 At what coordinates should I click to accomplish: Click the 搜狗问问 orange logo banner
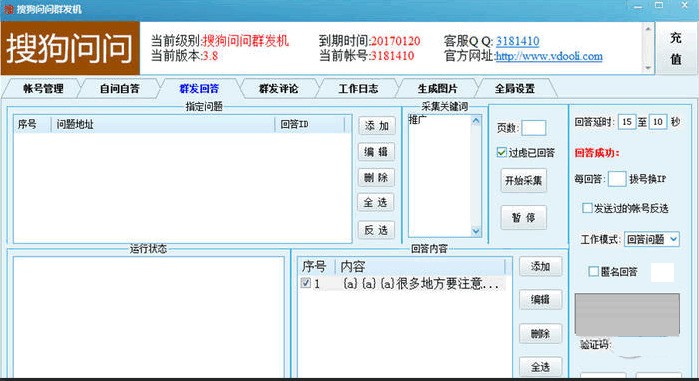click(x=70, y=48)
